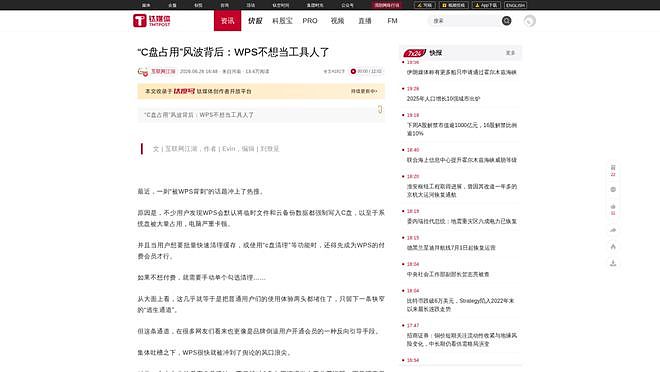
Task: Click the second floating toolbar icon
Action: 613,190
